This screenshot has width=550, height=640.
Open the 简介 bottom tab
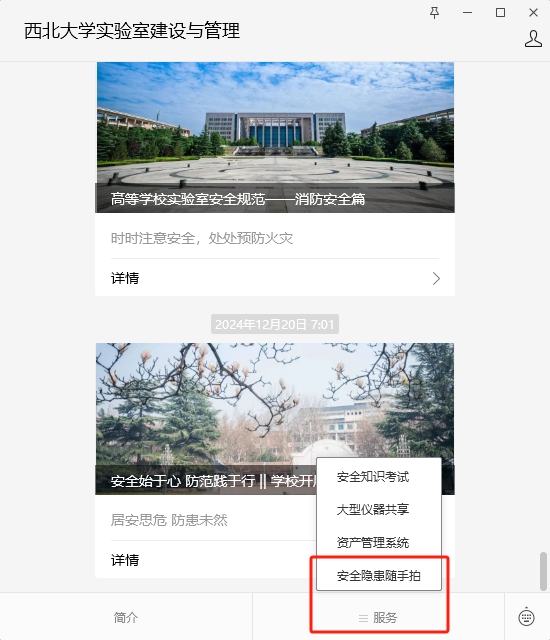click(126, 617)
